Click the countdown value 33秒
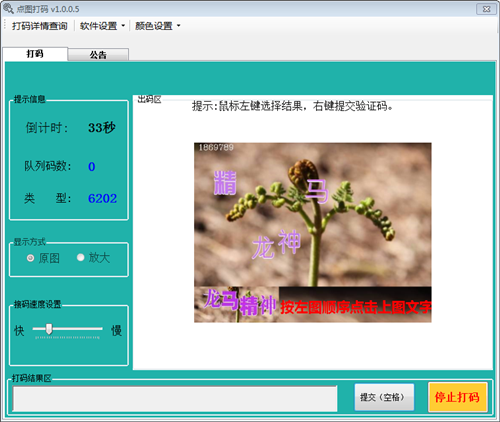500x422 pixels. pyautogui.click(x=102, y=128)
